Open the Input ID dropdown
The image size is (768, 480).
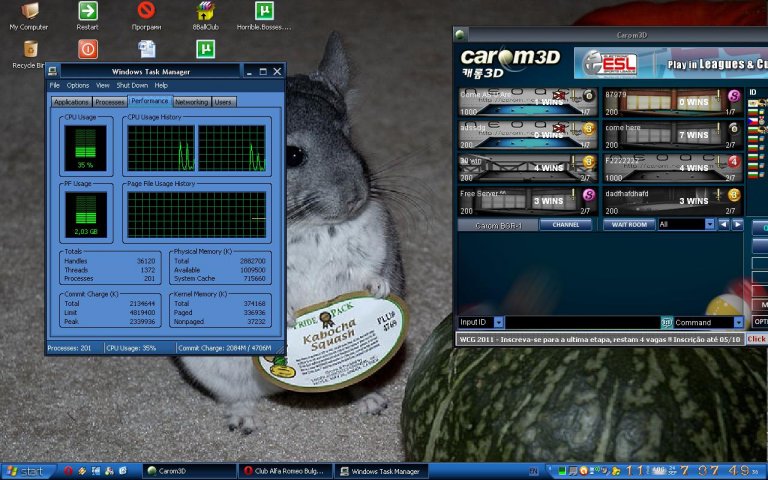(497, 323)
